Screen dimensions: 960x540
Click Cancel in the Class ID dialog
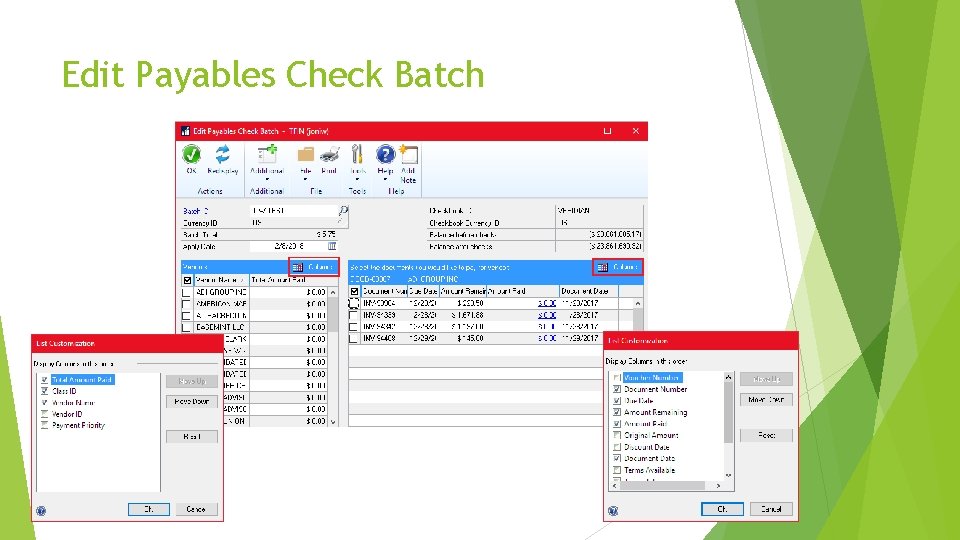[196, 509]
